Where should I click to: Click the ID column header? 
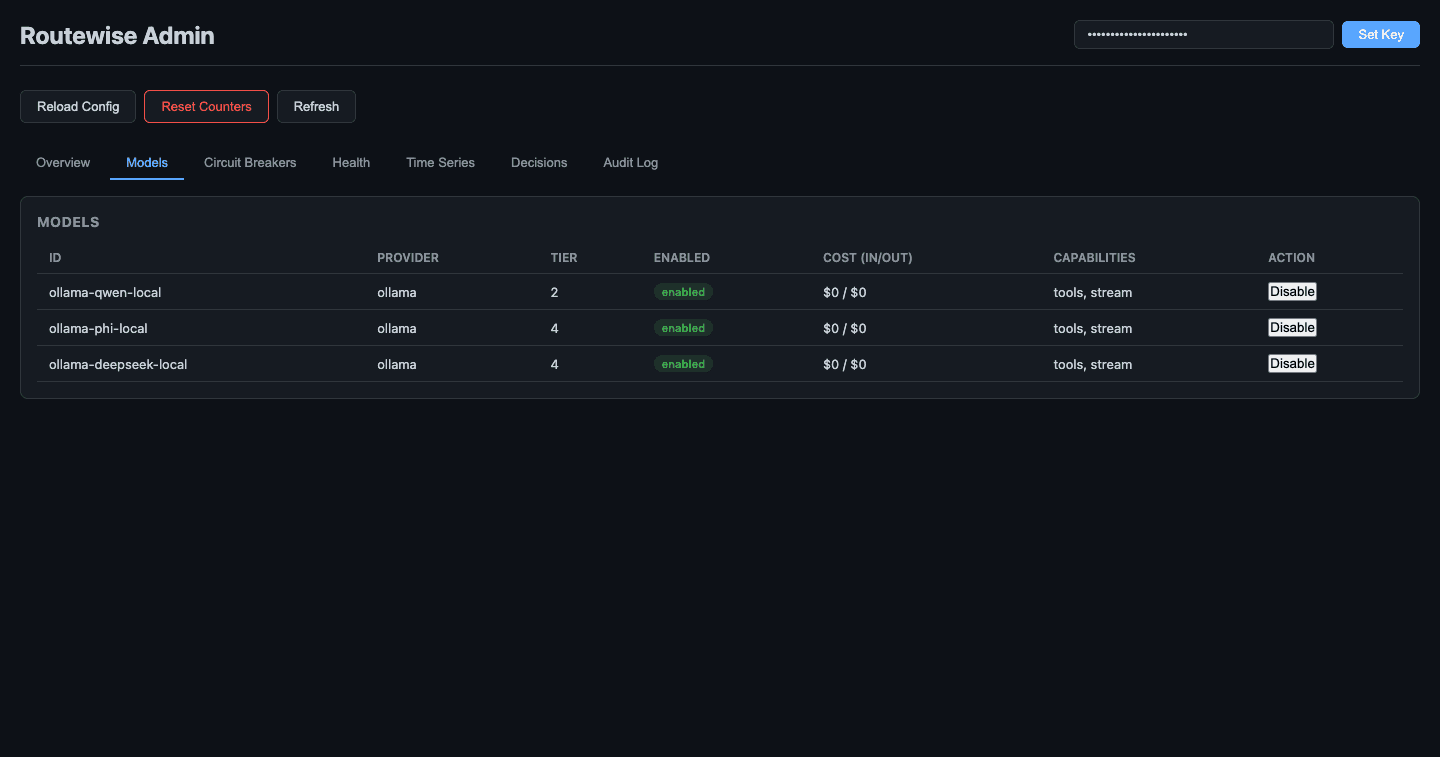tap(55, 257)
